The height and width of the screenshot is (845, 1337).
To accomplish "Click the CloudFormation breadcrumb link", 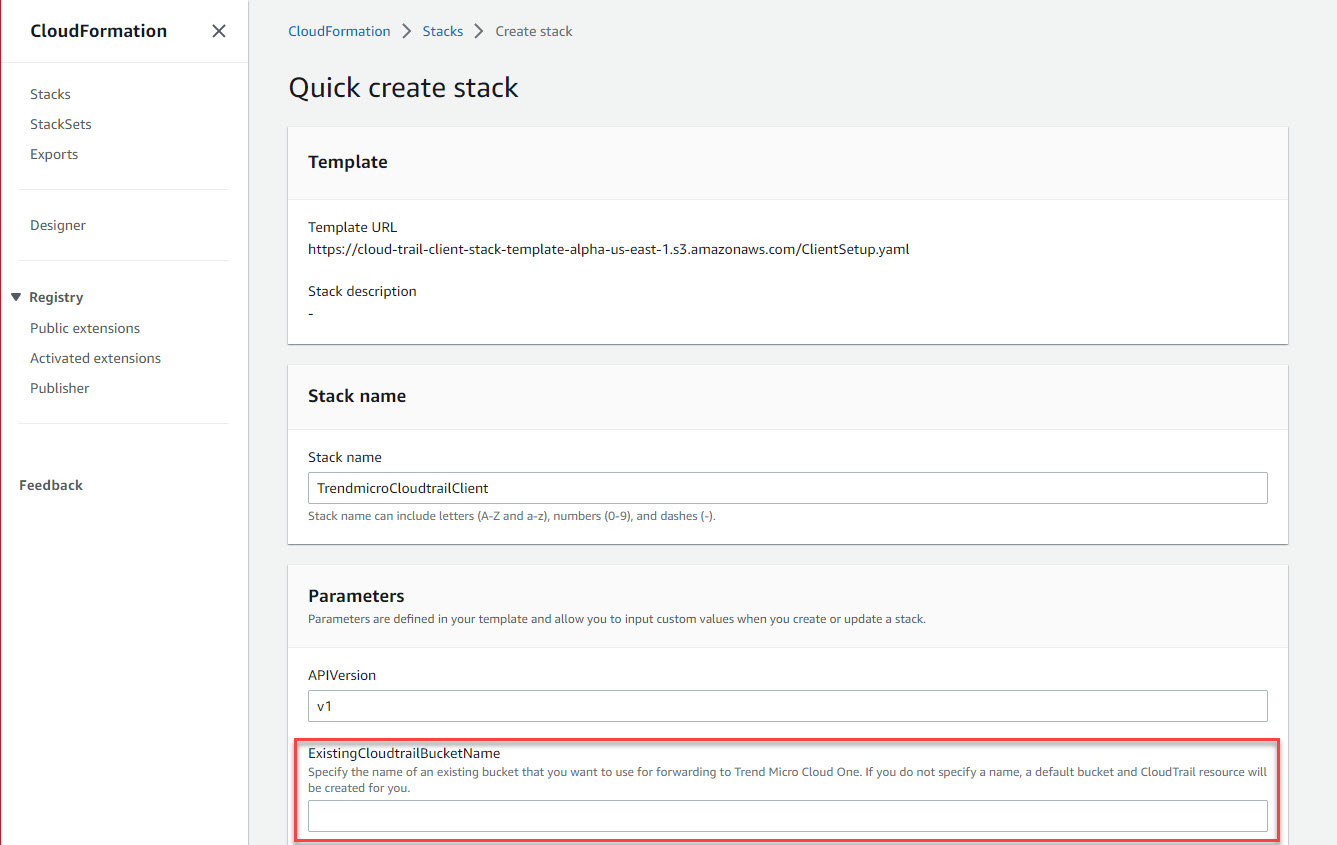I will tap(339, 31).
